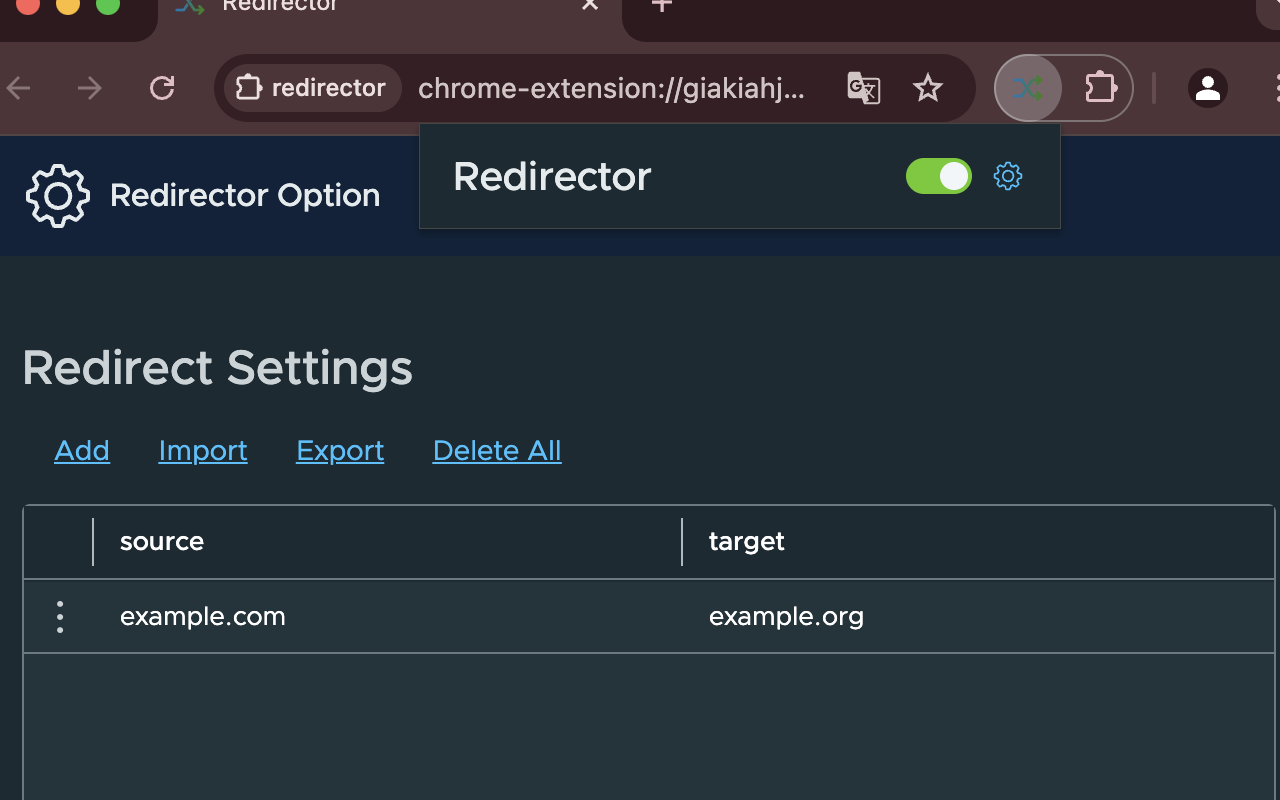Open the Chrome profile avatar menu
This screenshot has width=1280, height=800.
pos(1208,88)
